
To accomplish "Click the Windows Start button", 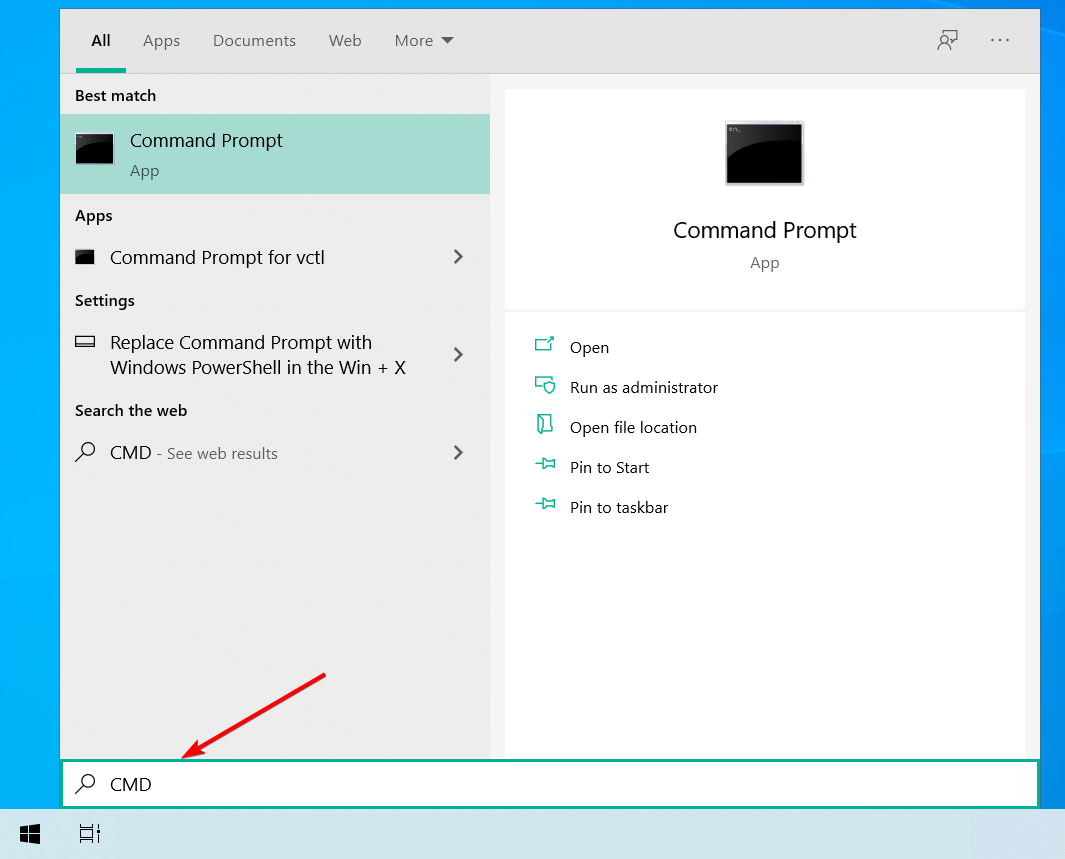I will [30, 833].
